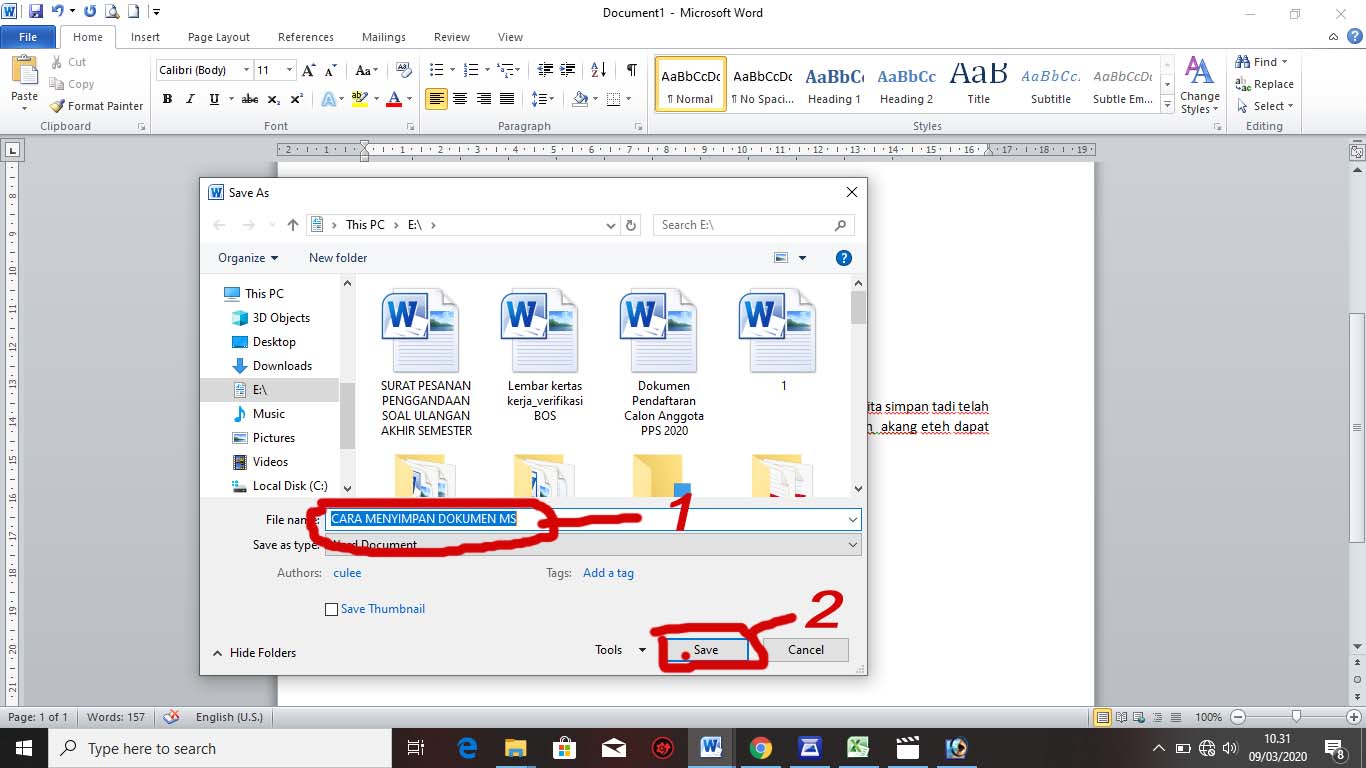
Task: Expand the Styles gallery More arrow
Action: pyautogui.click(x=1168, y=104)
